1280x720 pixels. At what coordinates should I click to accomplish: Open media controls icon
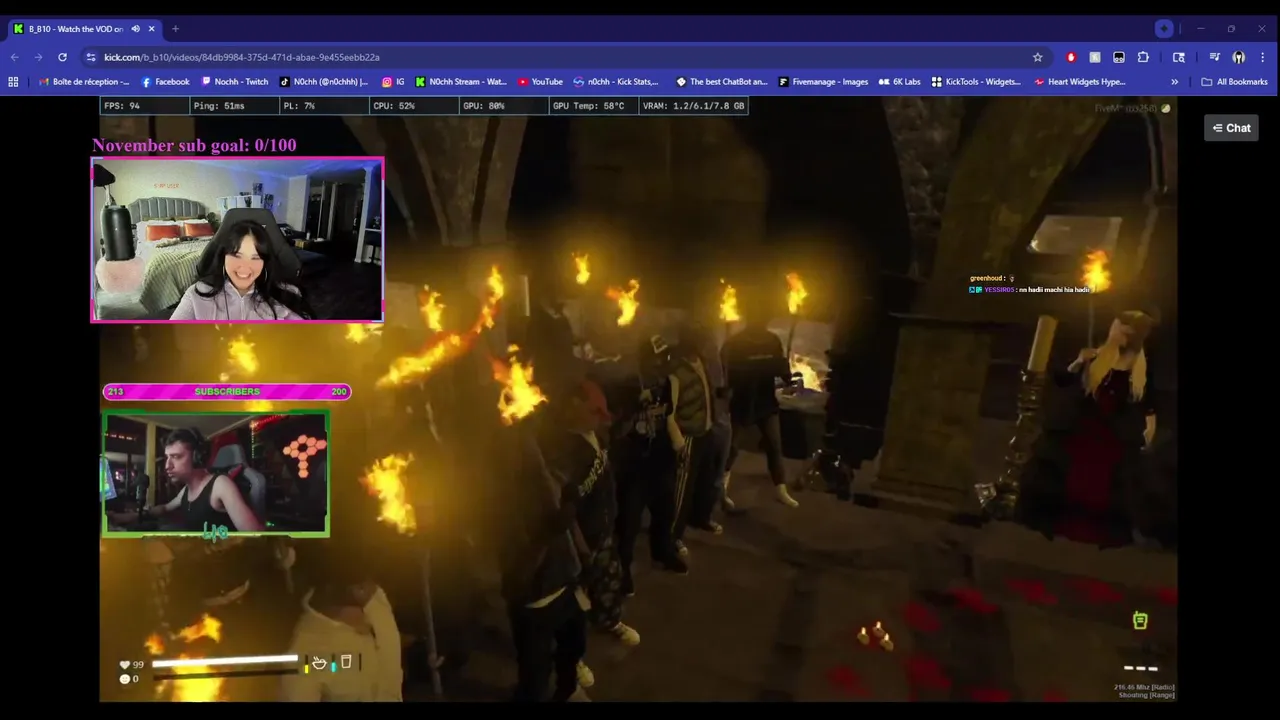coord(1214,57)
